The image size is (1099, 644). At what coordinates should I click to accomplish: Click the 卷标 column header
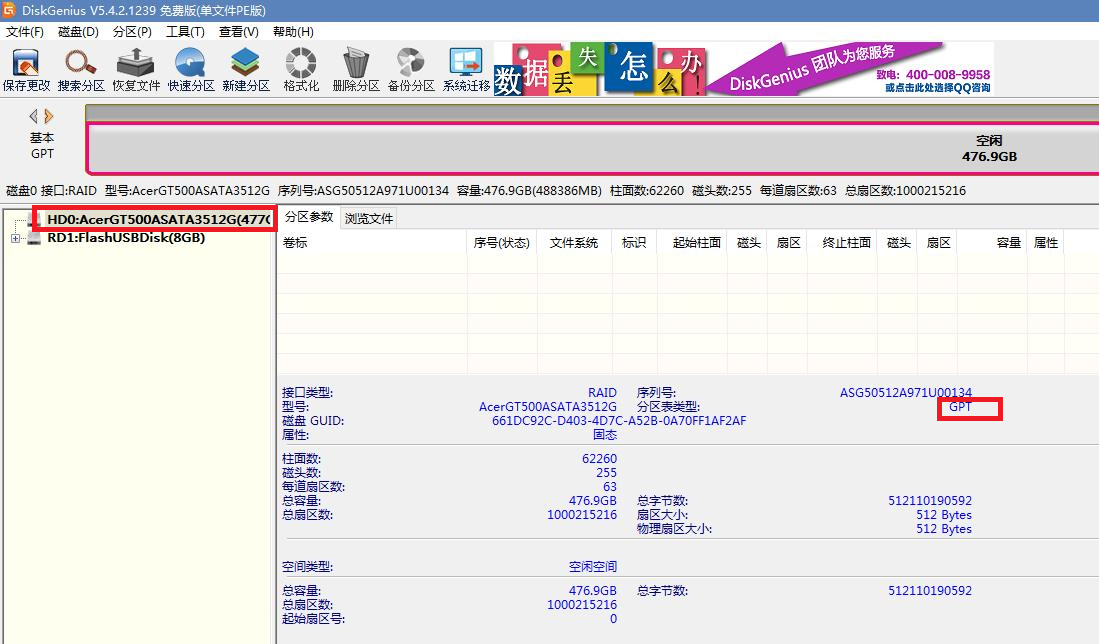pos(372,242)
